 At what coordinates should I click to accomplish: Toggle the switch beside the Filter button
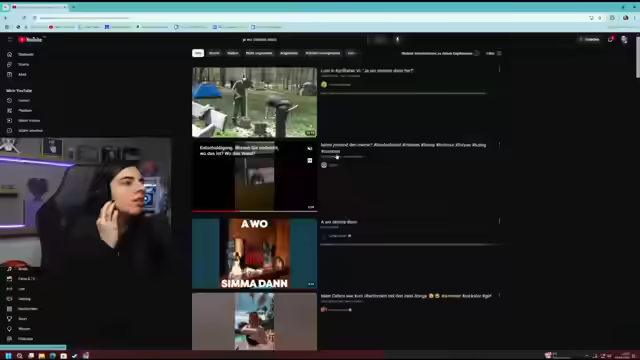tap(476, 53)
